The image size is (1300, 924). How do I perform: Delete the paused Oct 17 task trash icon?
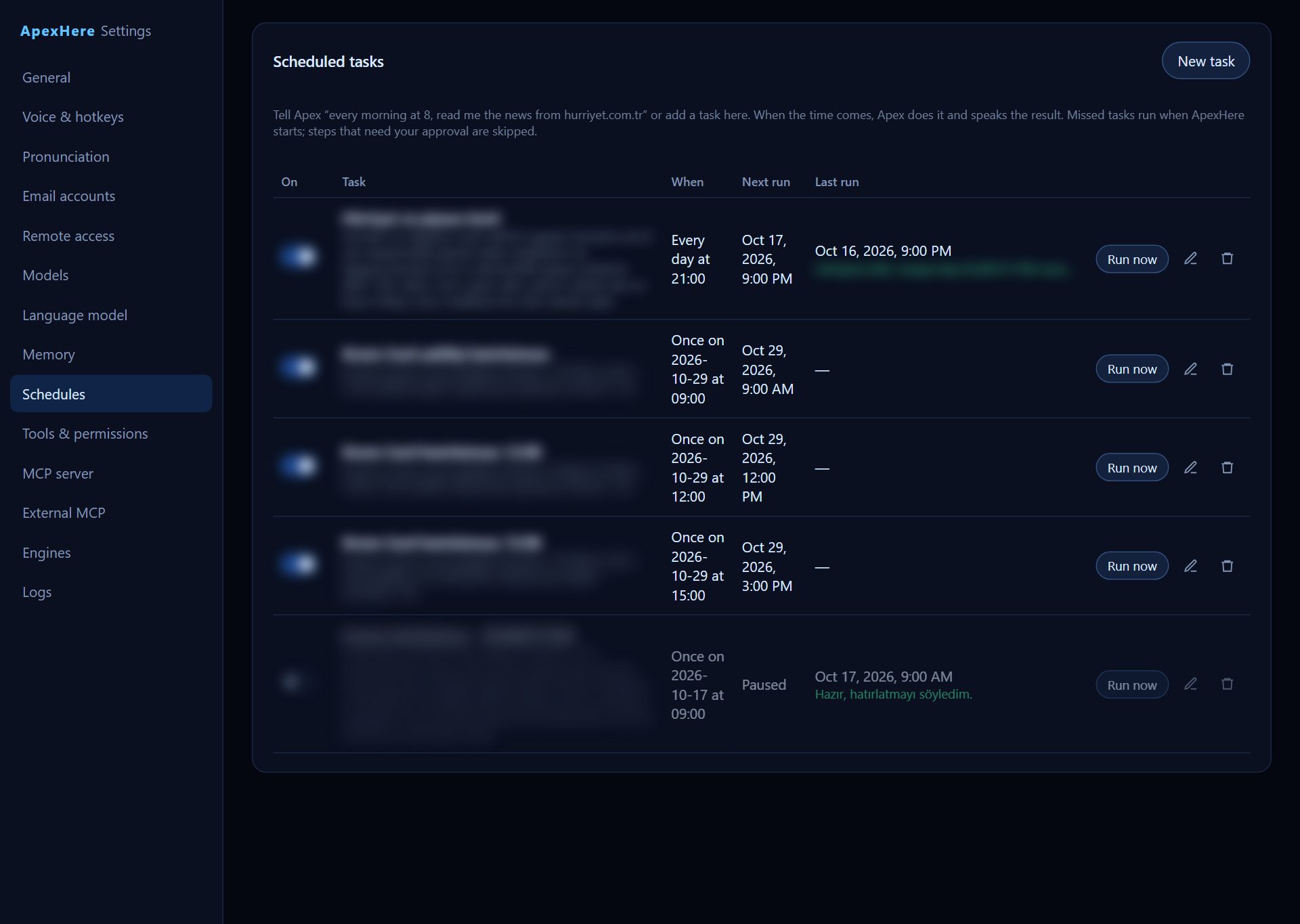pyautogui.click(x=1227, y=684)
